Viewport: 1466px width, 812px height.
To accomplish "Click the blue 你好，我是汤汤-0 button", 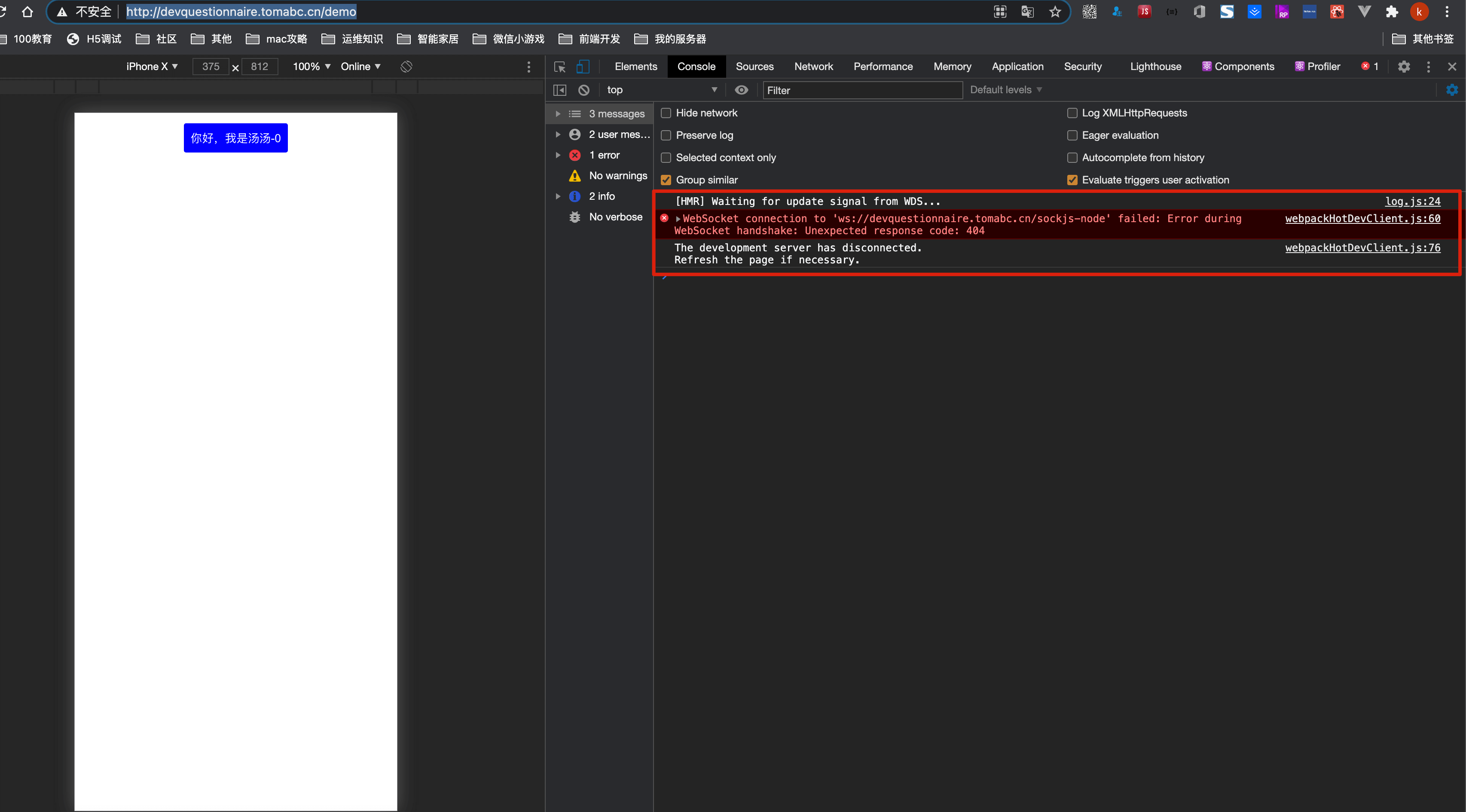I will 235,138.
